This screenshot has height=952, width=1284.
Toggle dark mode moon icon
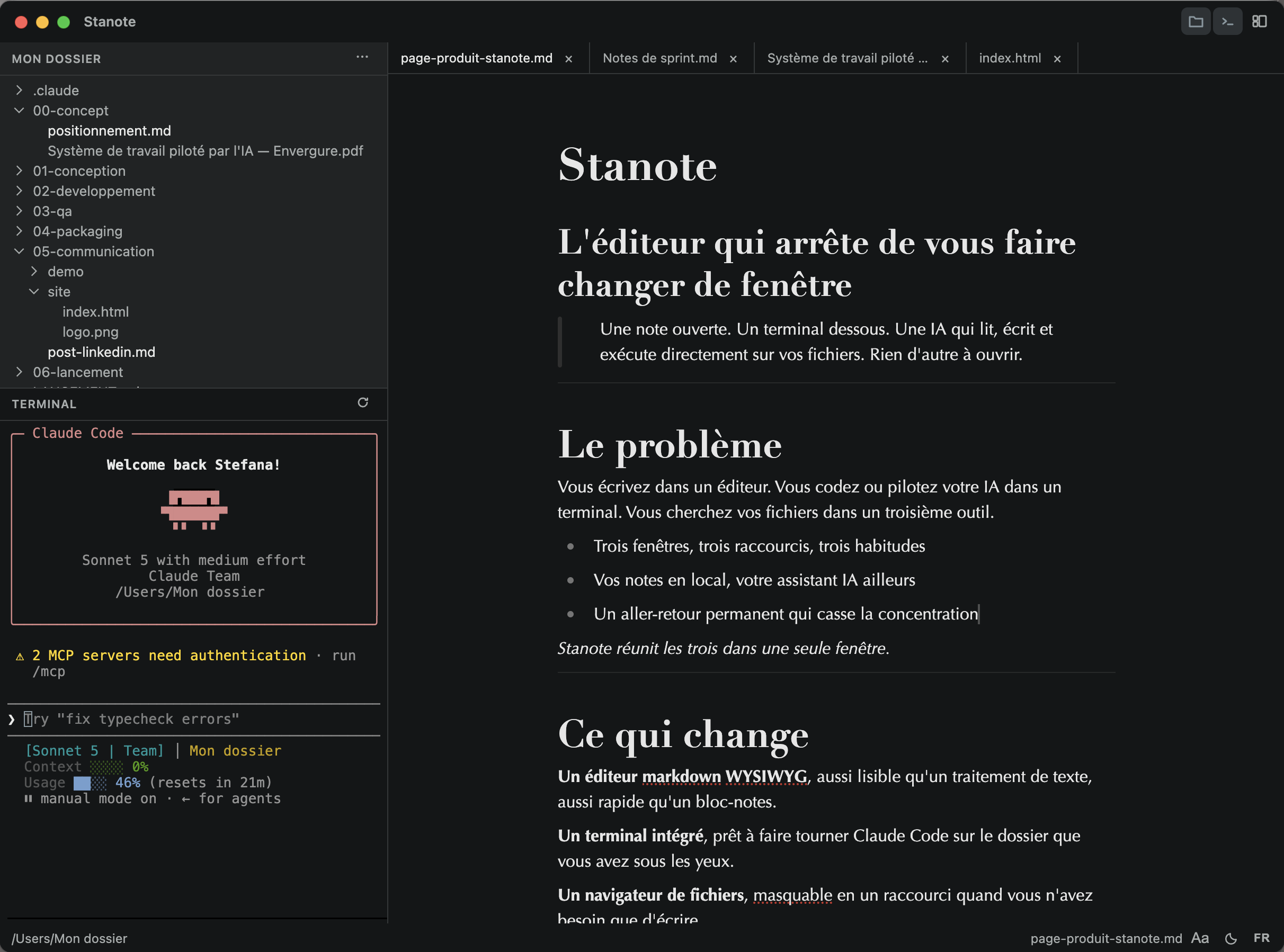pyautogui.click(x=1230, y=939)
